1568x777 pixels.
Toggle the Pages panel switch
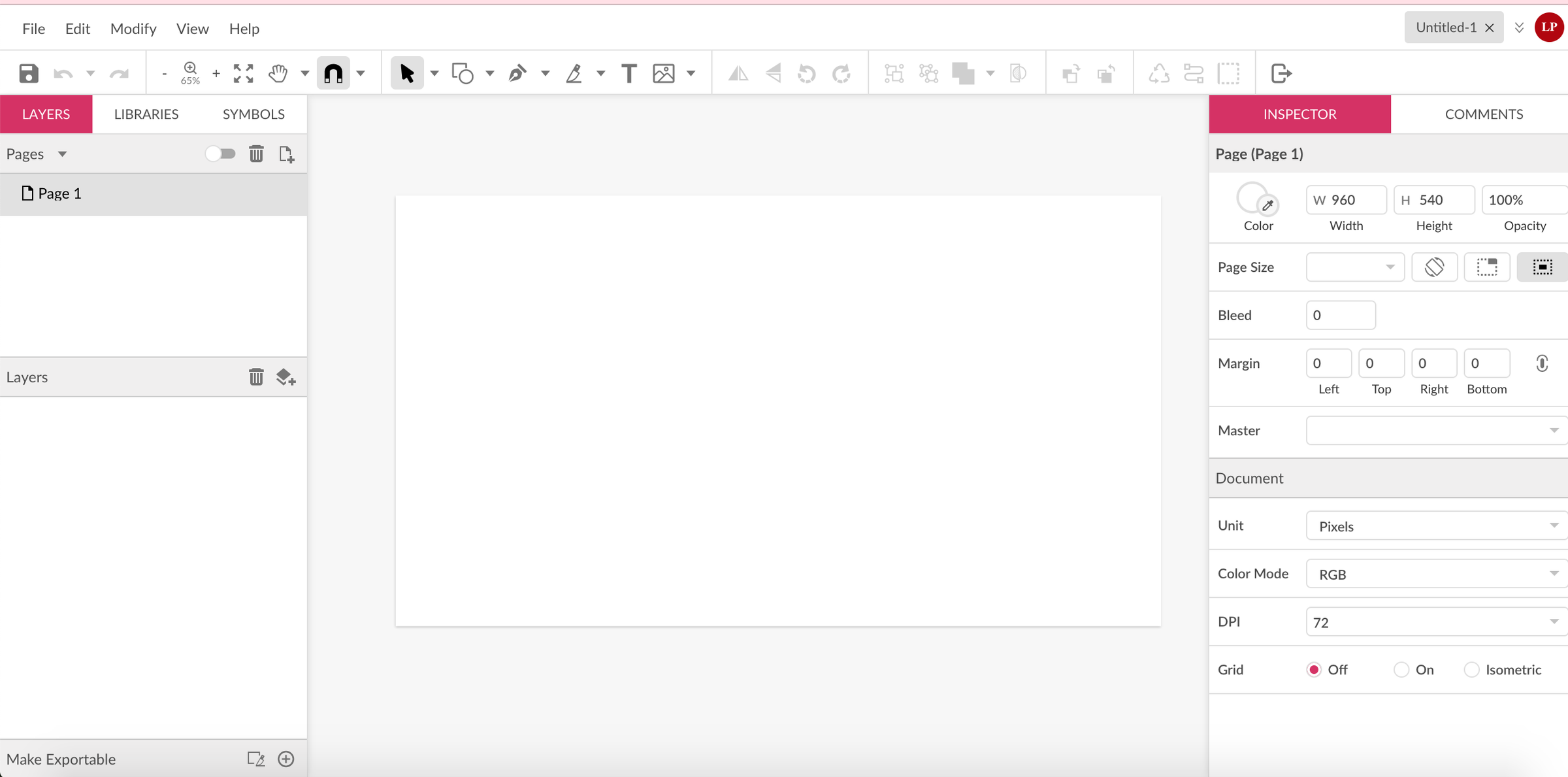220,154
